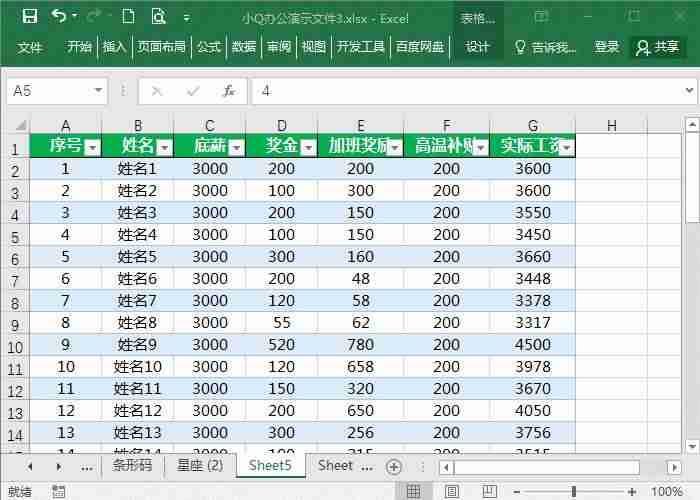
Task: Click the Undo arrow icon
Action: click(59, 17)
